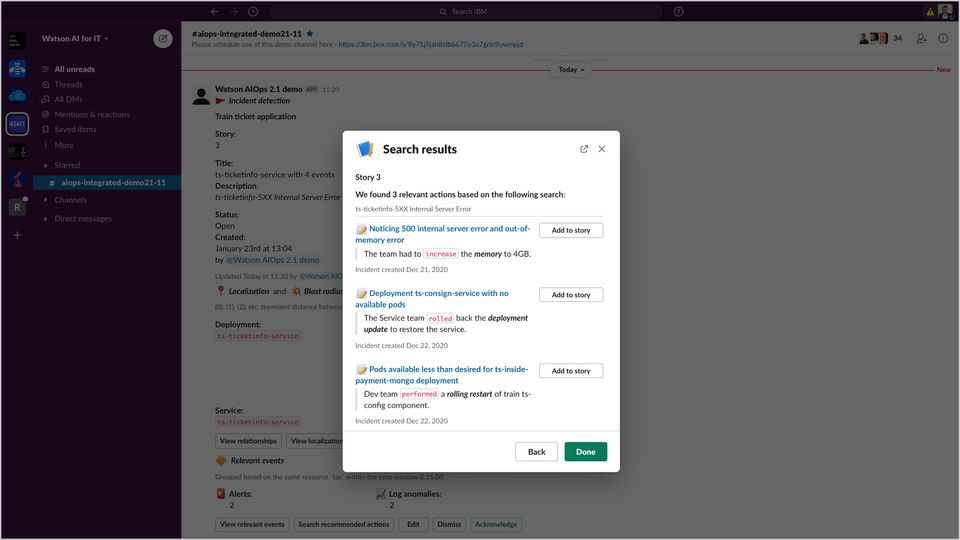This screenshot has width=960, height=540.
Task: Open the help question mark icon
Action: 678,12
